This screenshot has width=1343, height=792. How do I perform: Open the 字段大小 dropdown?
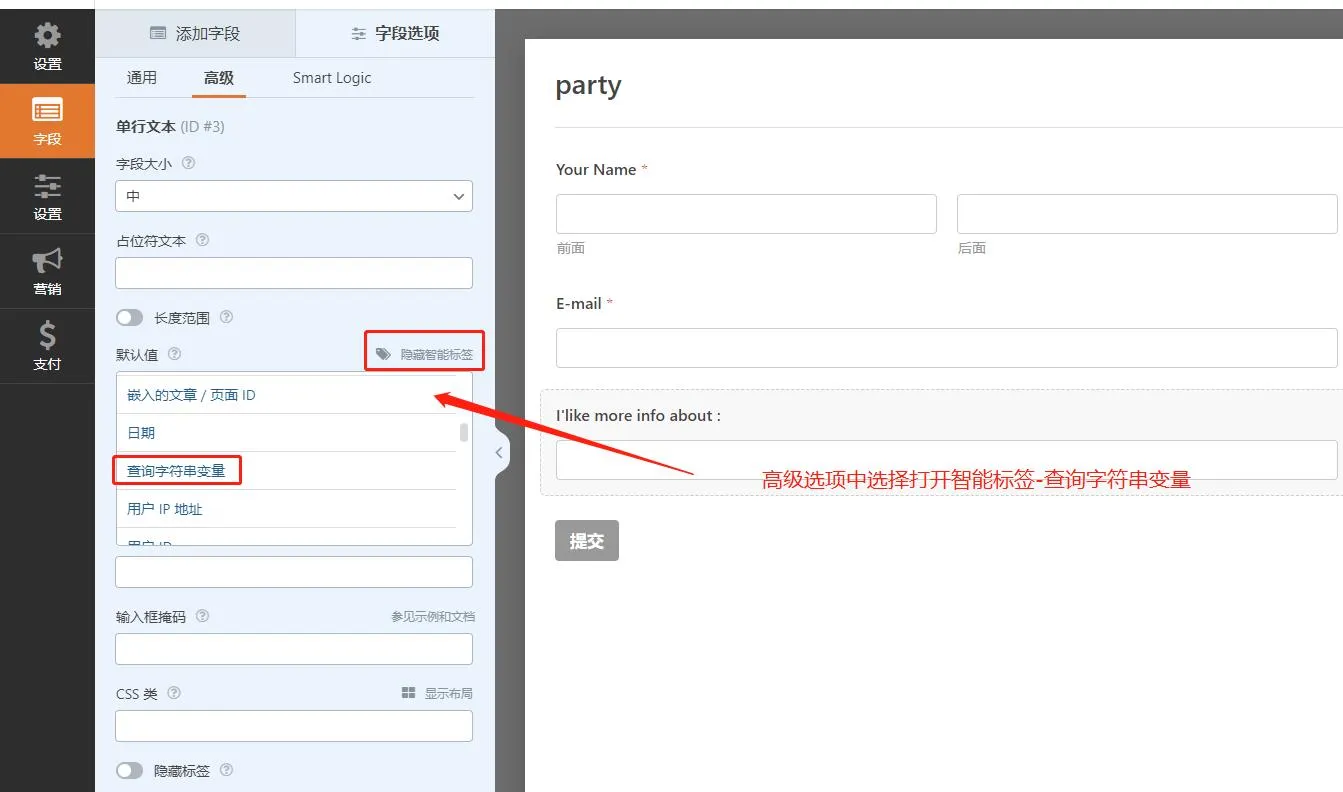tap(294, 196)
